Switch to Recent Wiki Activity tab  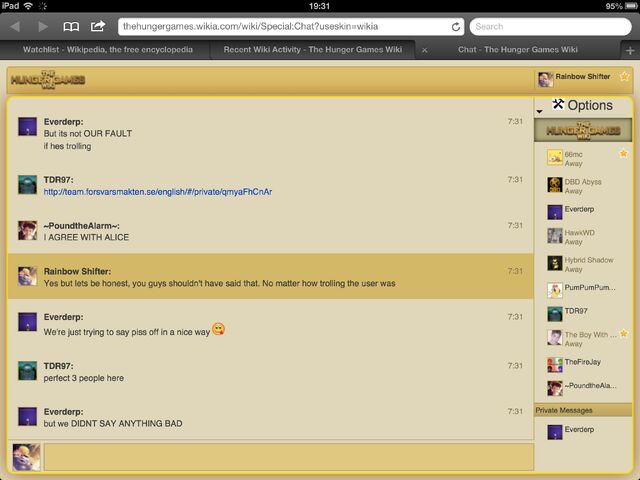[313, 50]
